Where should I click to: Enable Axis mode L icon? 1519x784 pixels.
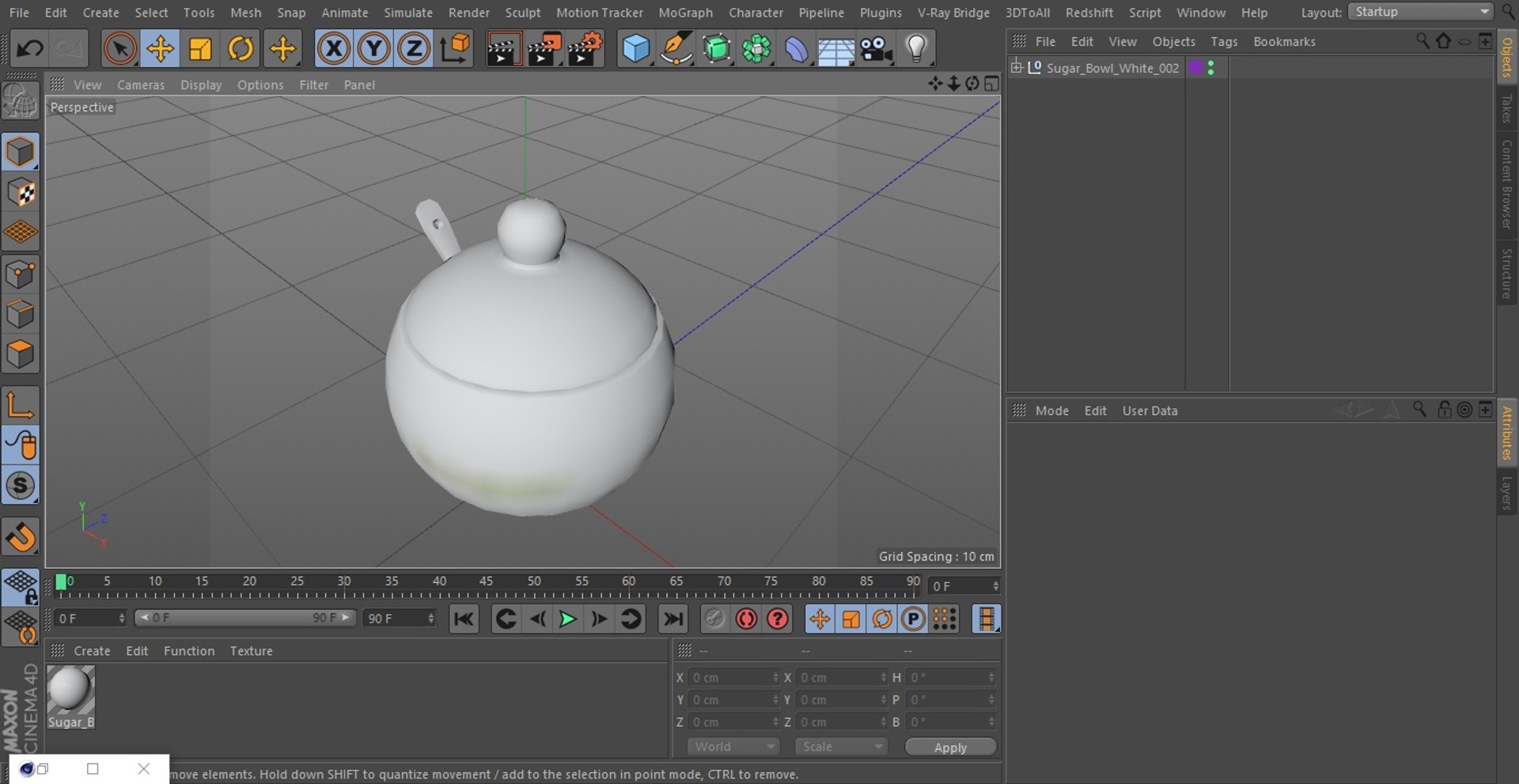(21, 405)
